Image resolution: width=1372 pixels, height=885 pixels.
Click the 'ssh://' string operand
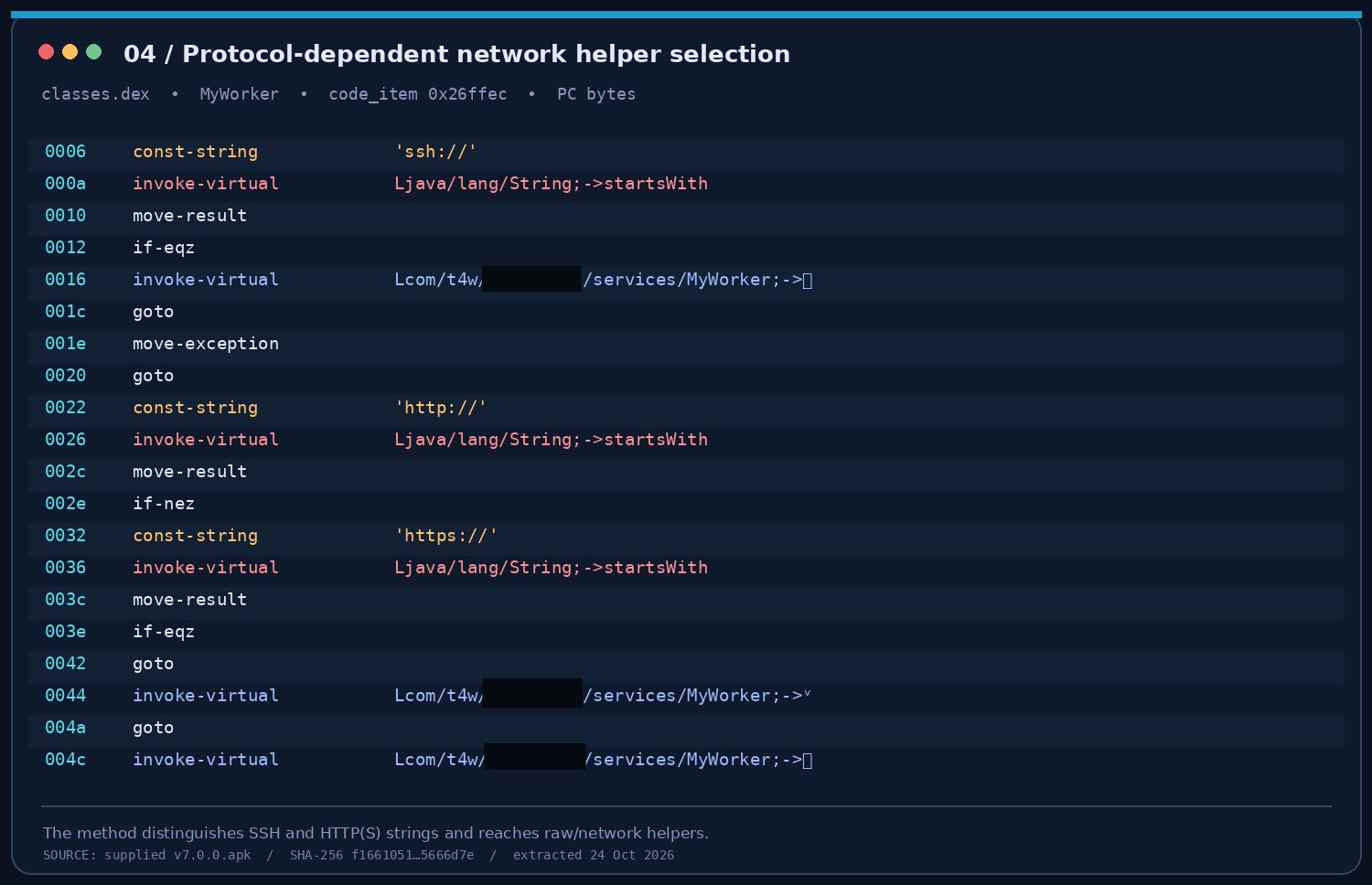(435, 152)
